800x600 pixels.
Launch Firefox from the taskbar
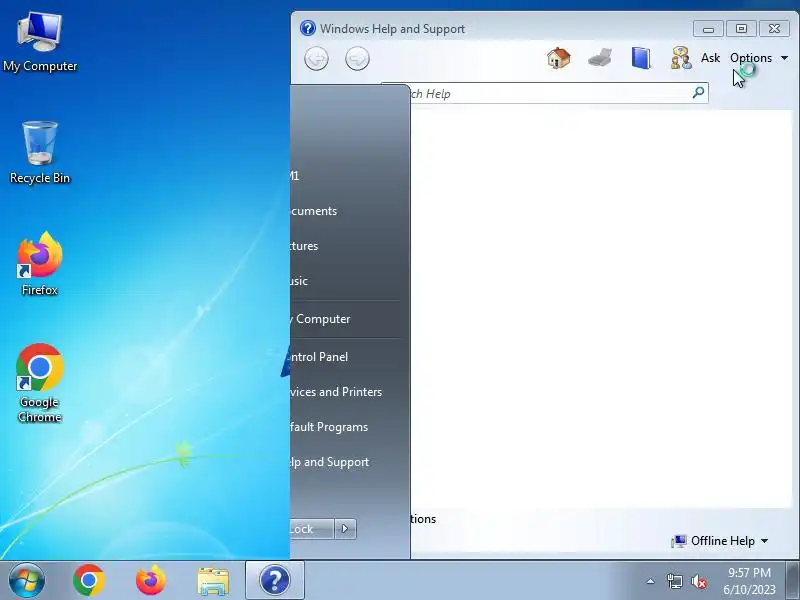pos(151,580)
